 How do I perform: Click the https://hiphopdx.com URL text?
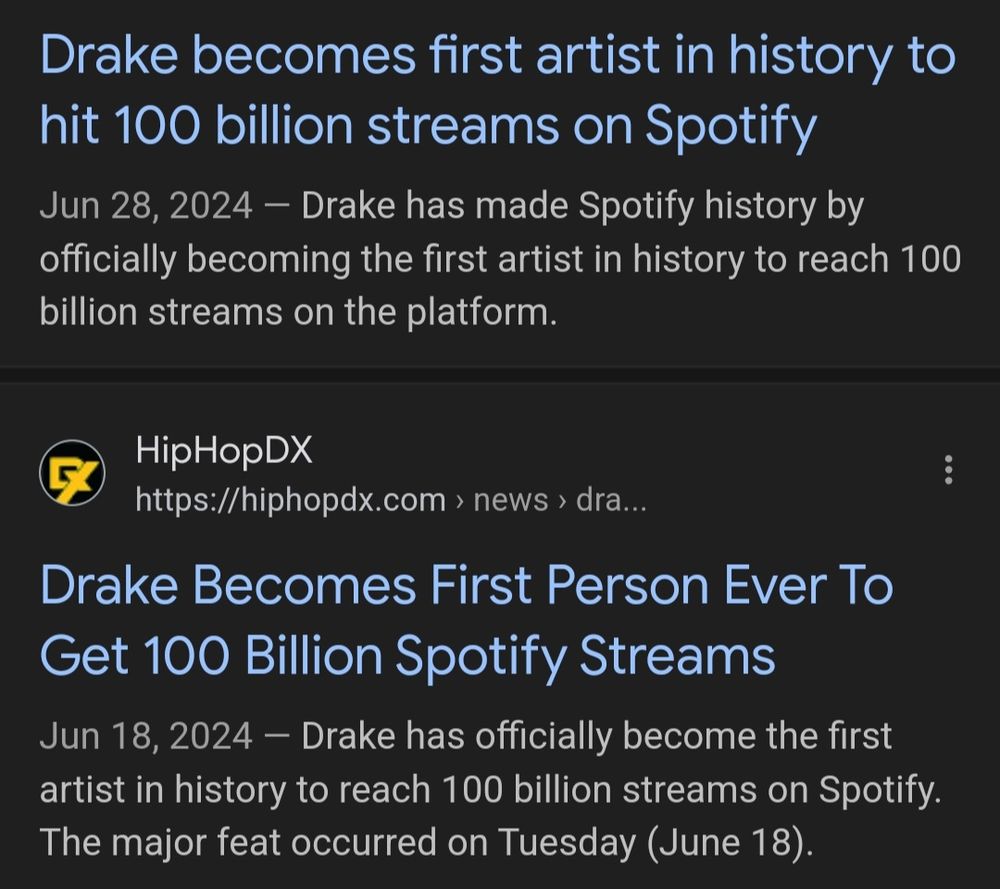tap(291, 500)
